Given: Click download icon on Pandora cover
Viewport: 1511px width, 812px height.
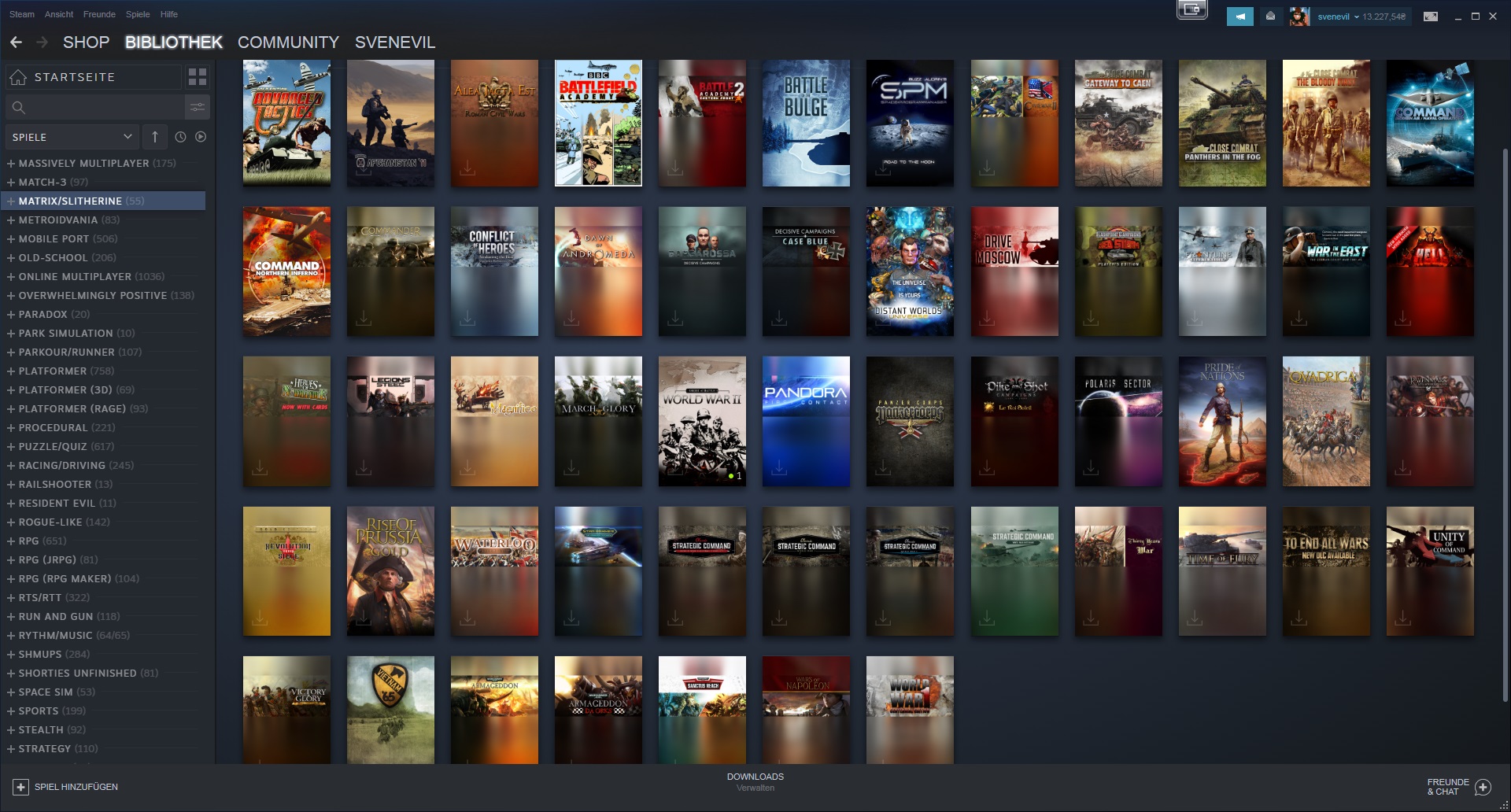Looking at the screenshot, I should point(779,468).
